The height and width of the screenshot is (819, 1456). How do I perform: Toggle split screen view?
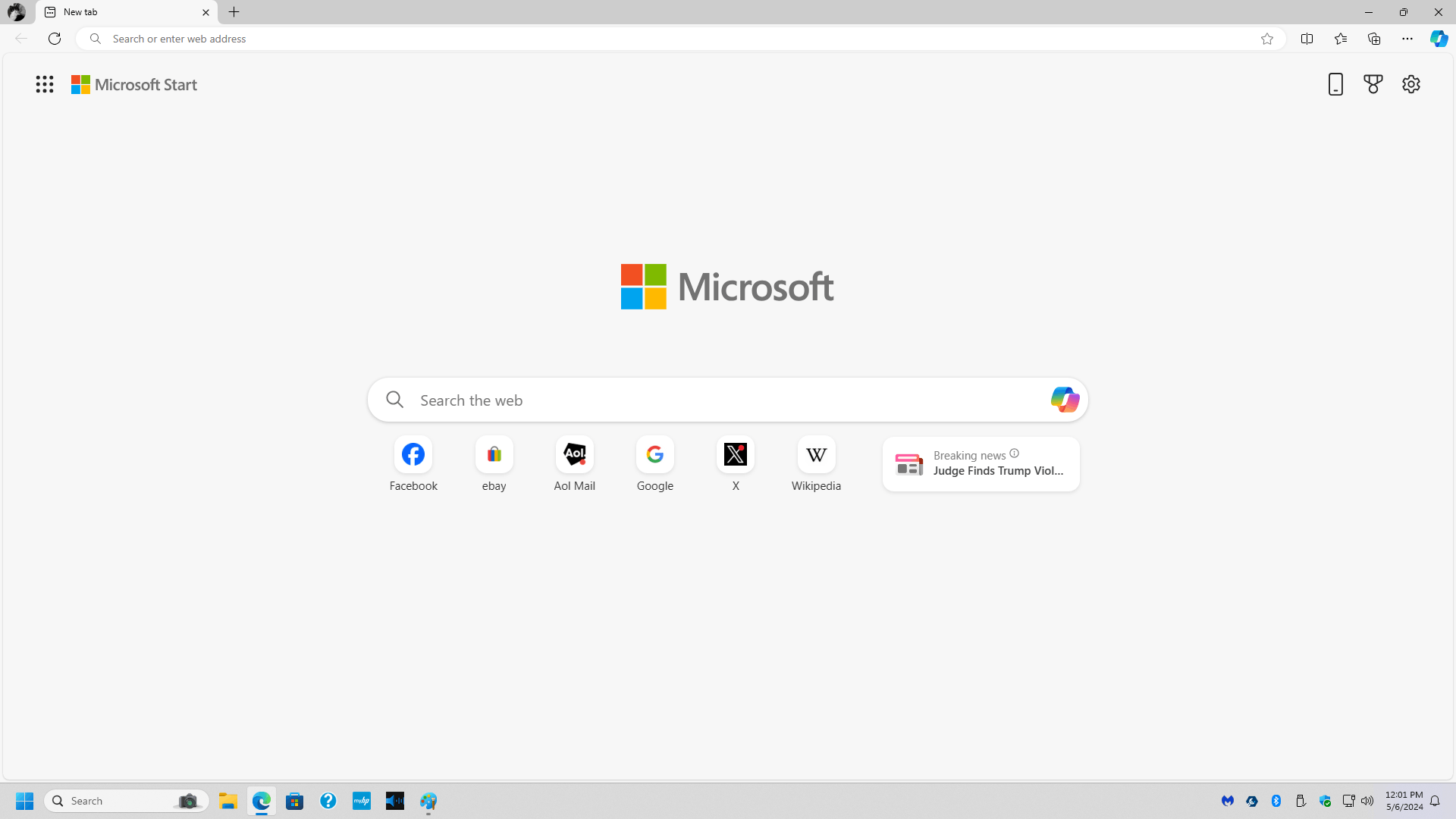[x=1307, y=38]
